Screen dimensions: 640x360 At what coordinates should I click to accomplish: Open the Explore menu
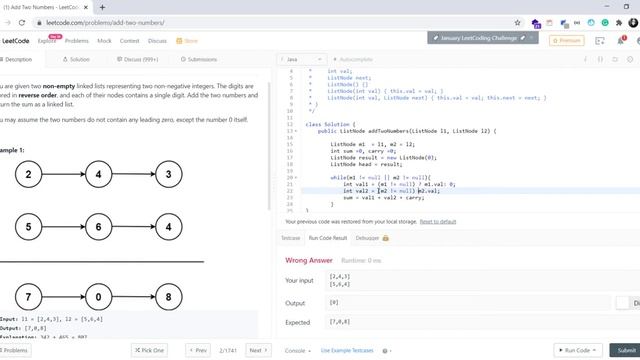(x=47, y=41)
